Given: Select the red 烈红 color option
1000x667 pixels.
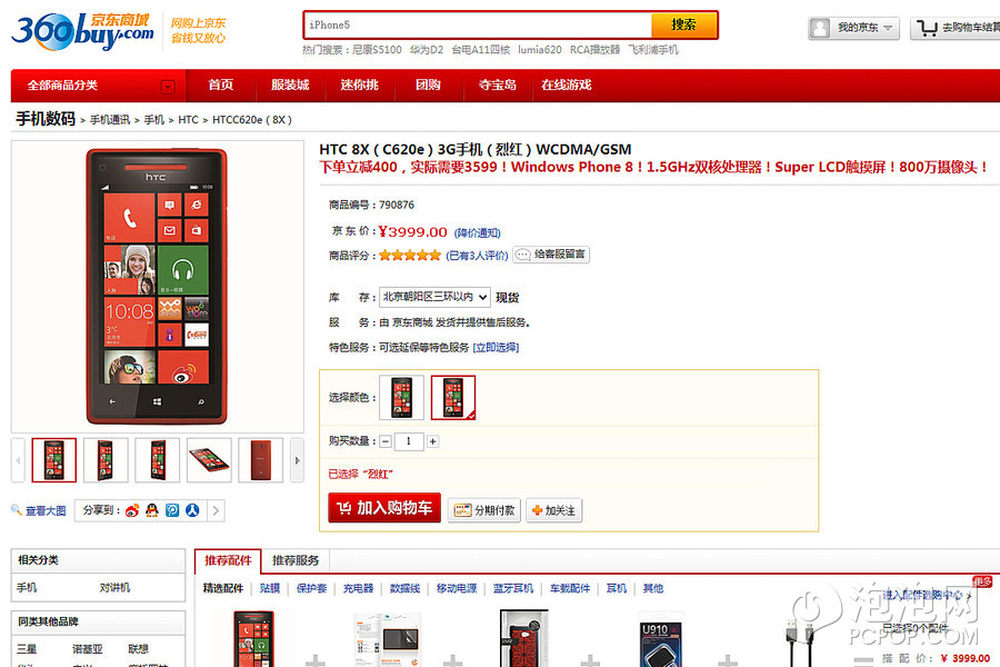Looking at the screenshot, I should [x=453, y=397].
